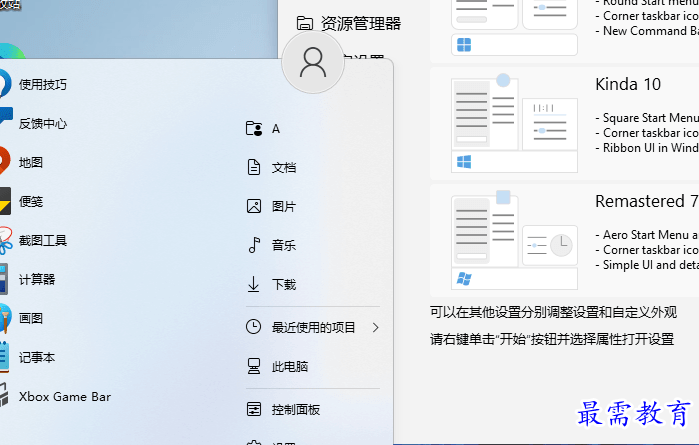Click the user folder icon beside A

point(254,129)
